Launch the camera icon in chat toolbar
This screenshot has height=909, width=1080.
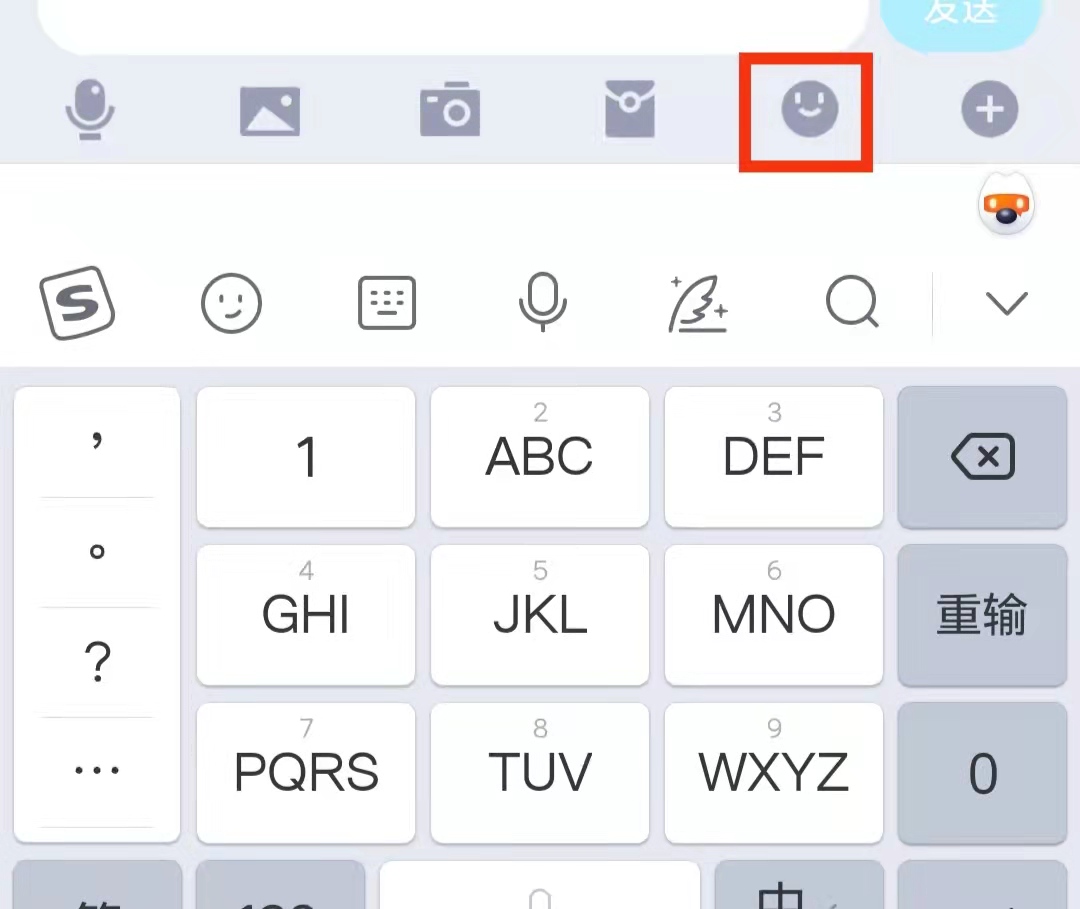pos(450,109)
